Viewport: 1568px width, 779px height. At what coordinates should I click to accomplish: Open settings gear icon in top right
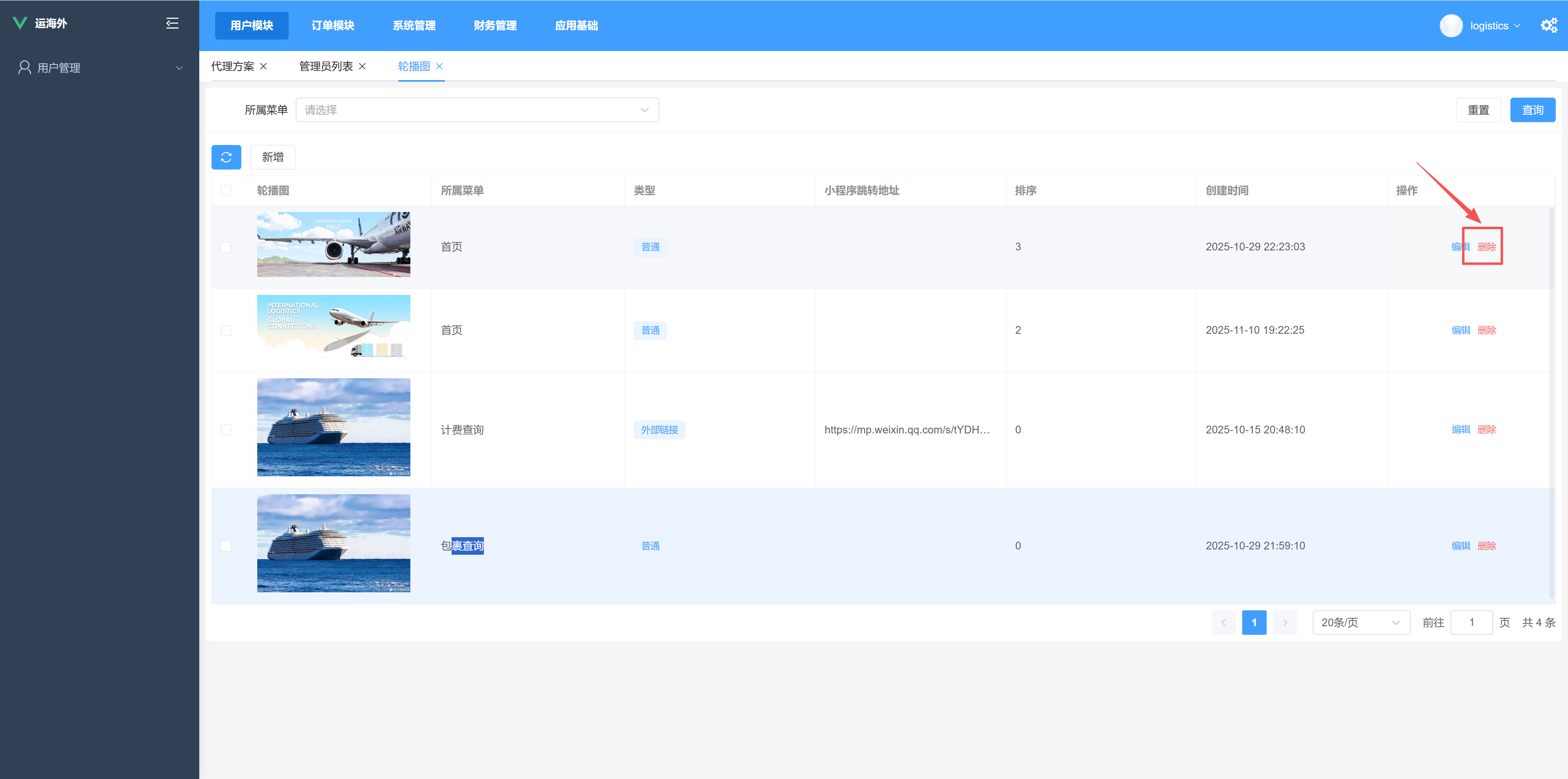1548,25
